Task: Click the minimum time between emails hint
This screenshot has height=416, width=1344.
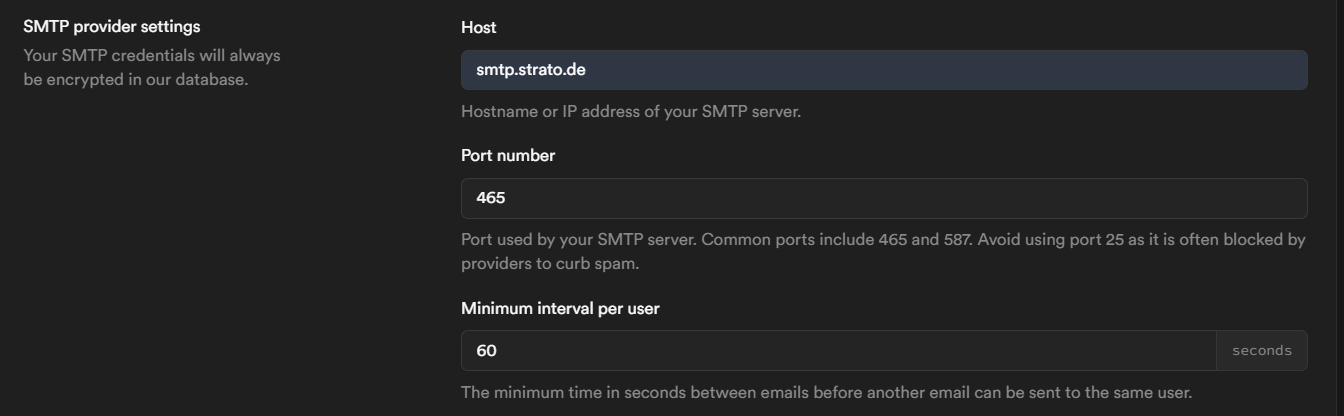Action: [x=826, y=392]
